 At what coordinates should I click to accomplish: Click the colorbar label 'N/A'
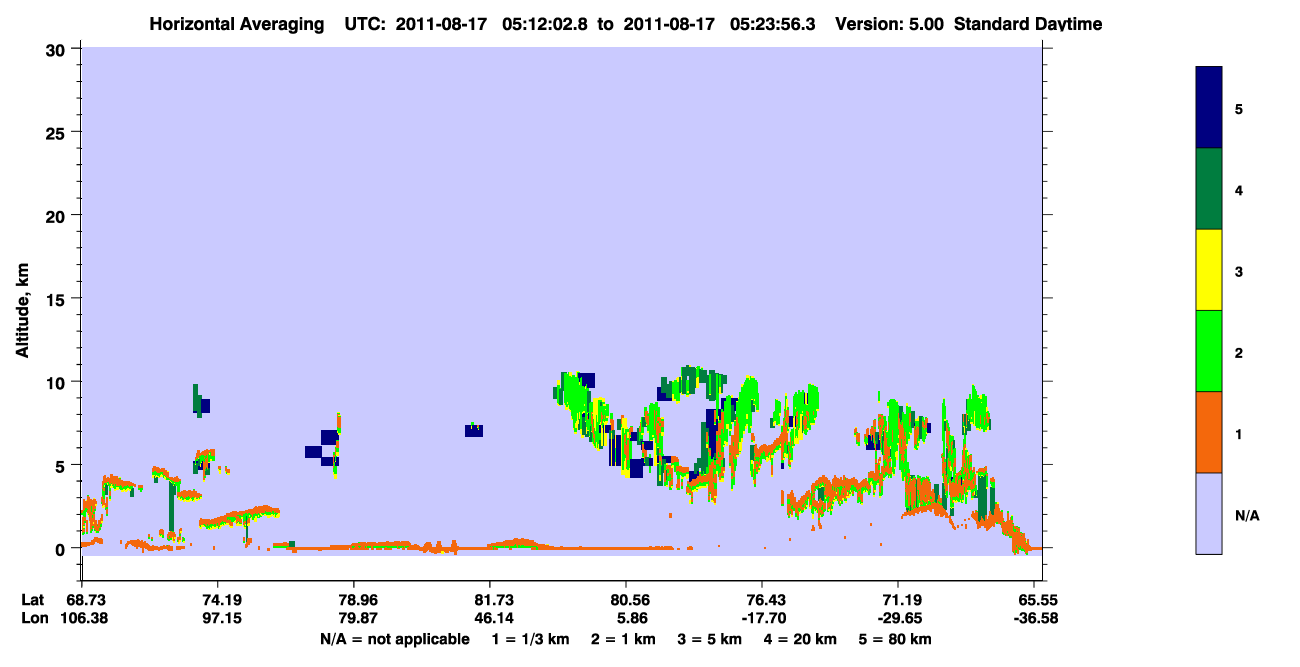point(1247,516)
